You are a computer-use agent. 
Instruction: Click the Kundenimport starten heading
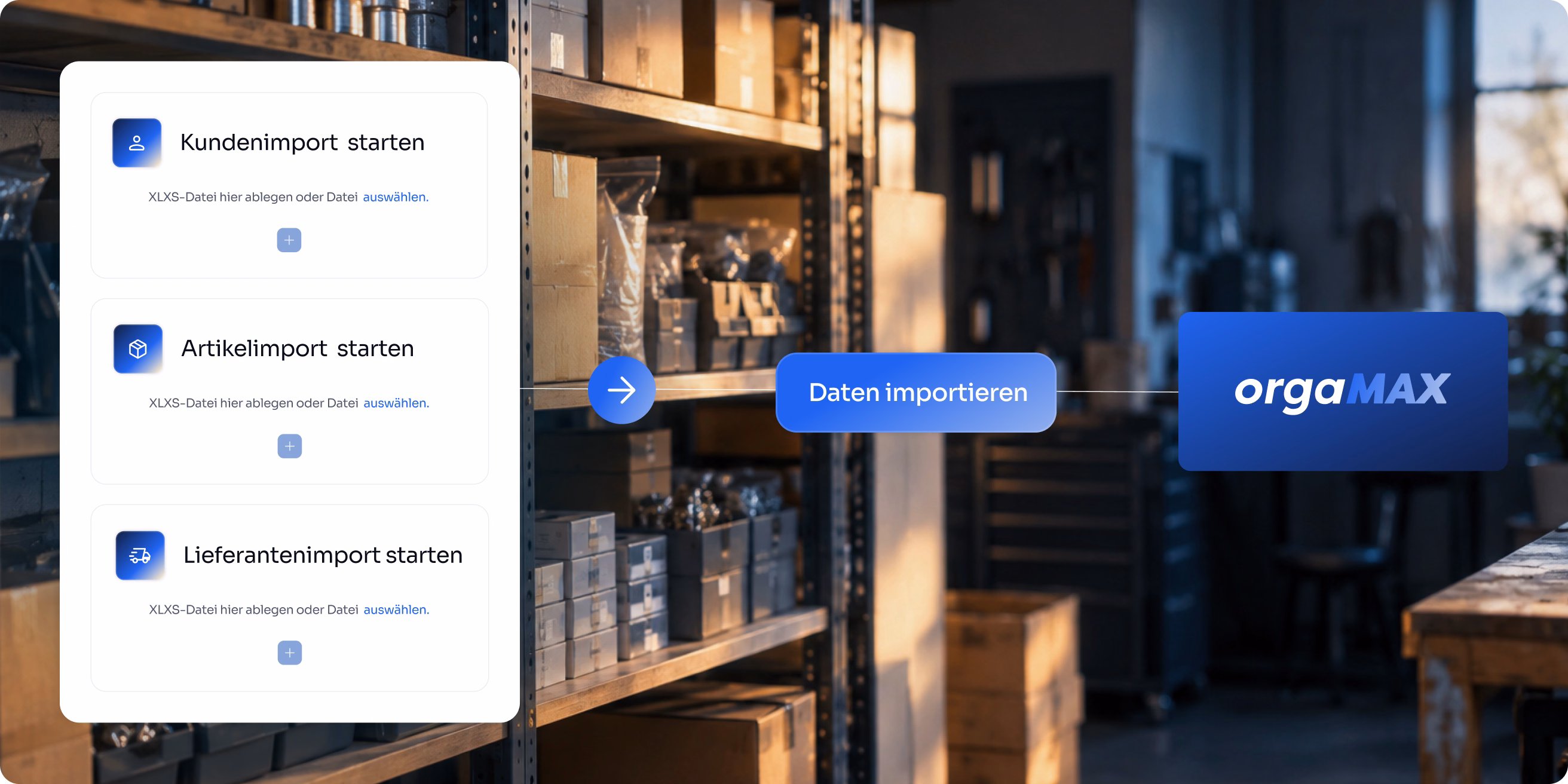[x=302, y=142]
